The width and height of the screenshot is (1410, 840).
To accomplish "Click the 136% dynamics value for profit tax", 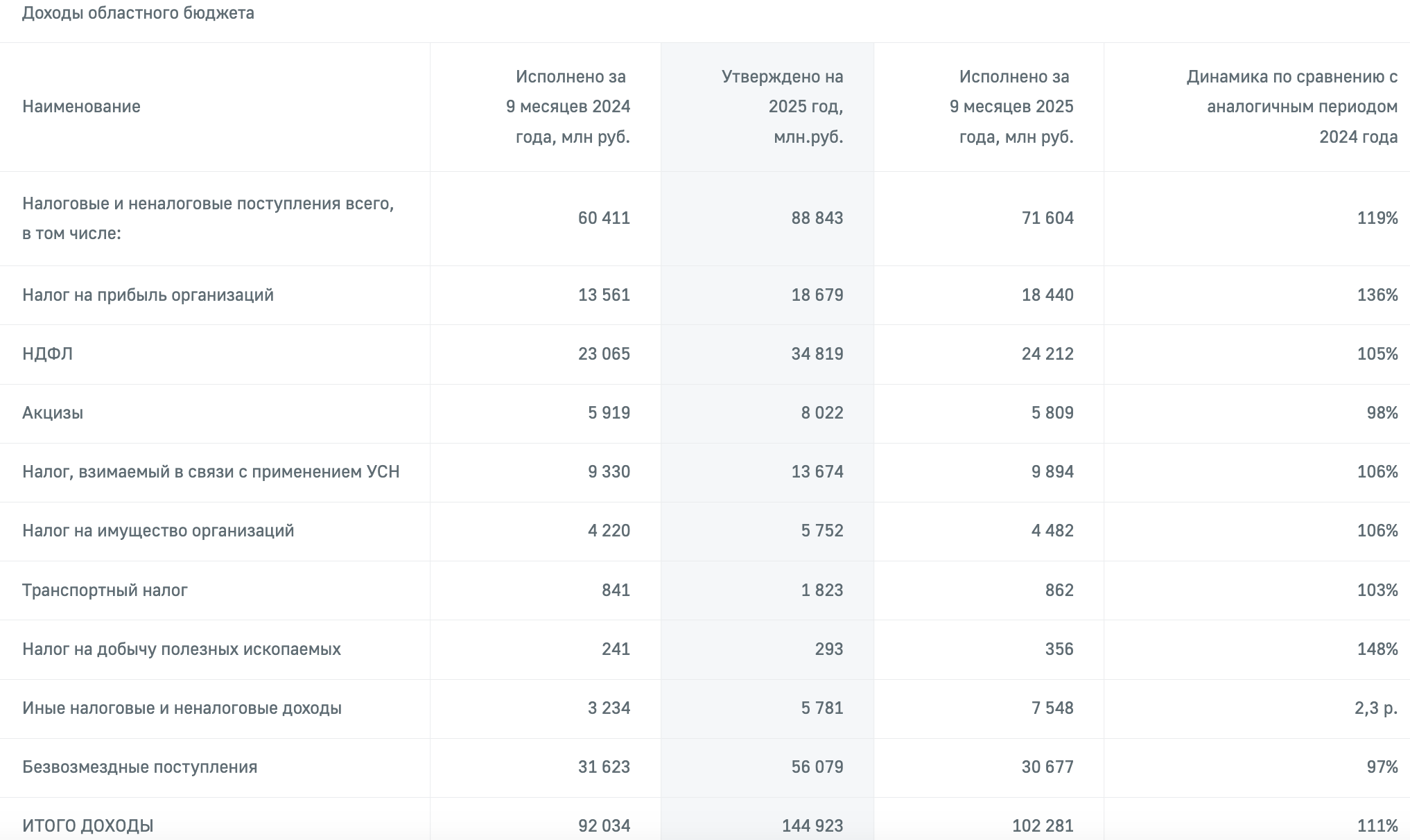I will coord(1377,295).
